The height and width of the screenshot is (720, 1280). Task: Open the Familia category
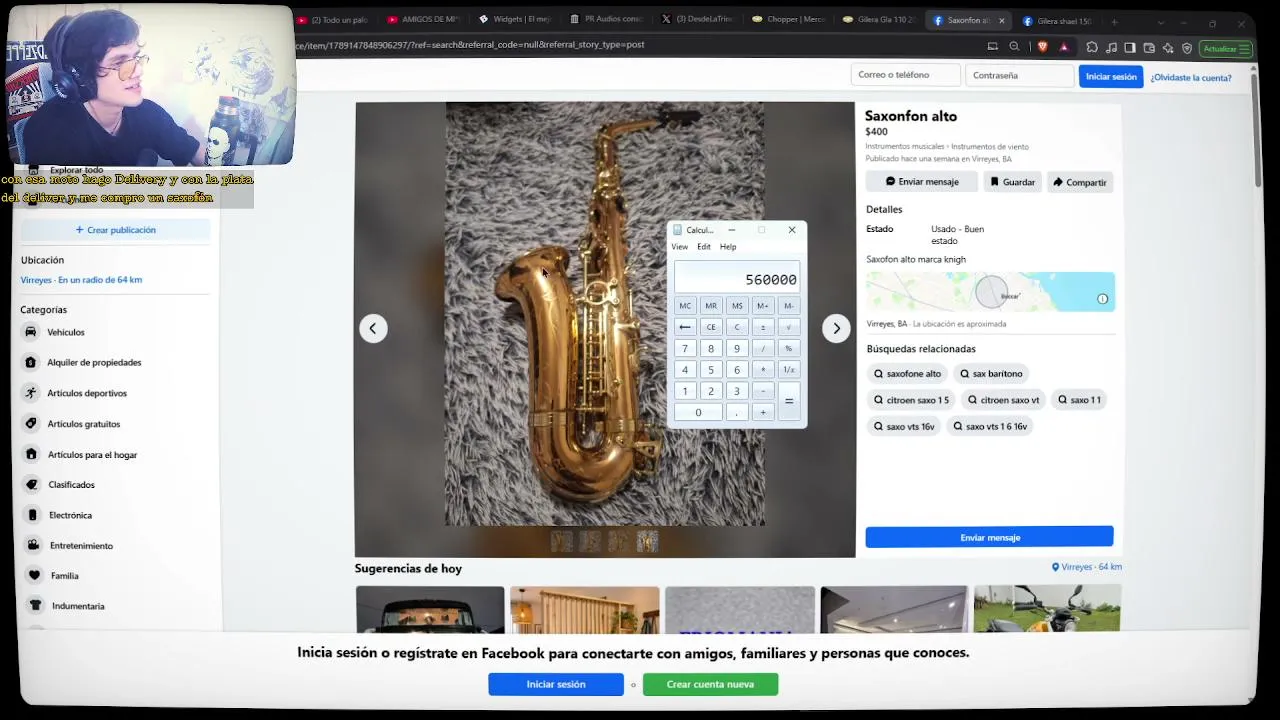coord(64,576)
